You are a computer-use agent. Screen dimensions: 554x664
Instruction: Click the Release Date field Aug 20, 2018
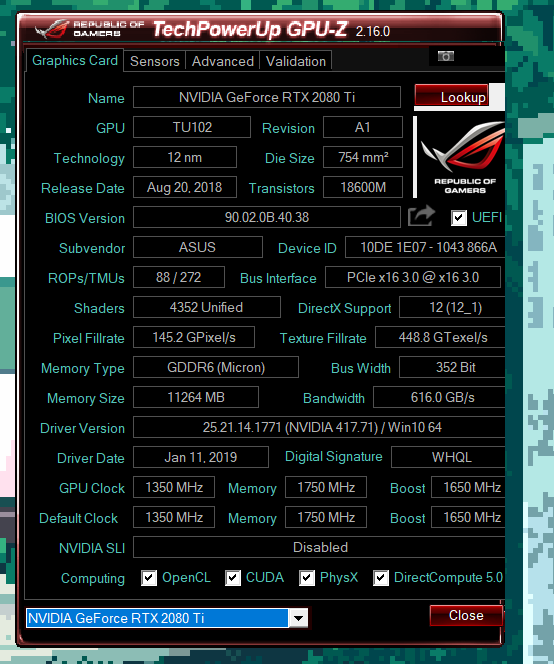(x=185, y=187)
